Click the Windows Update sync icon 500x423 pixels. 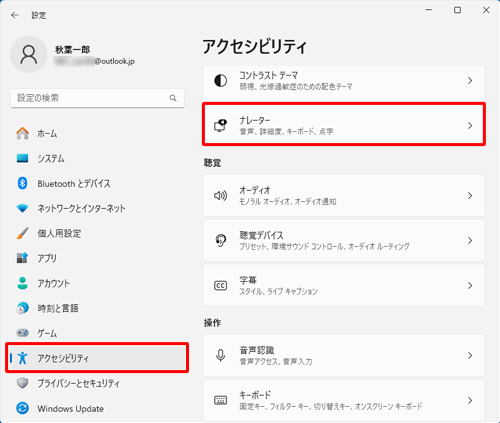[x=22, y=408]
